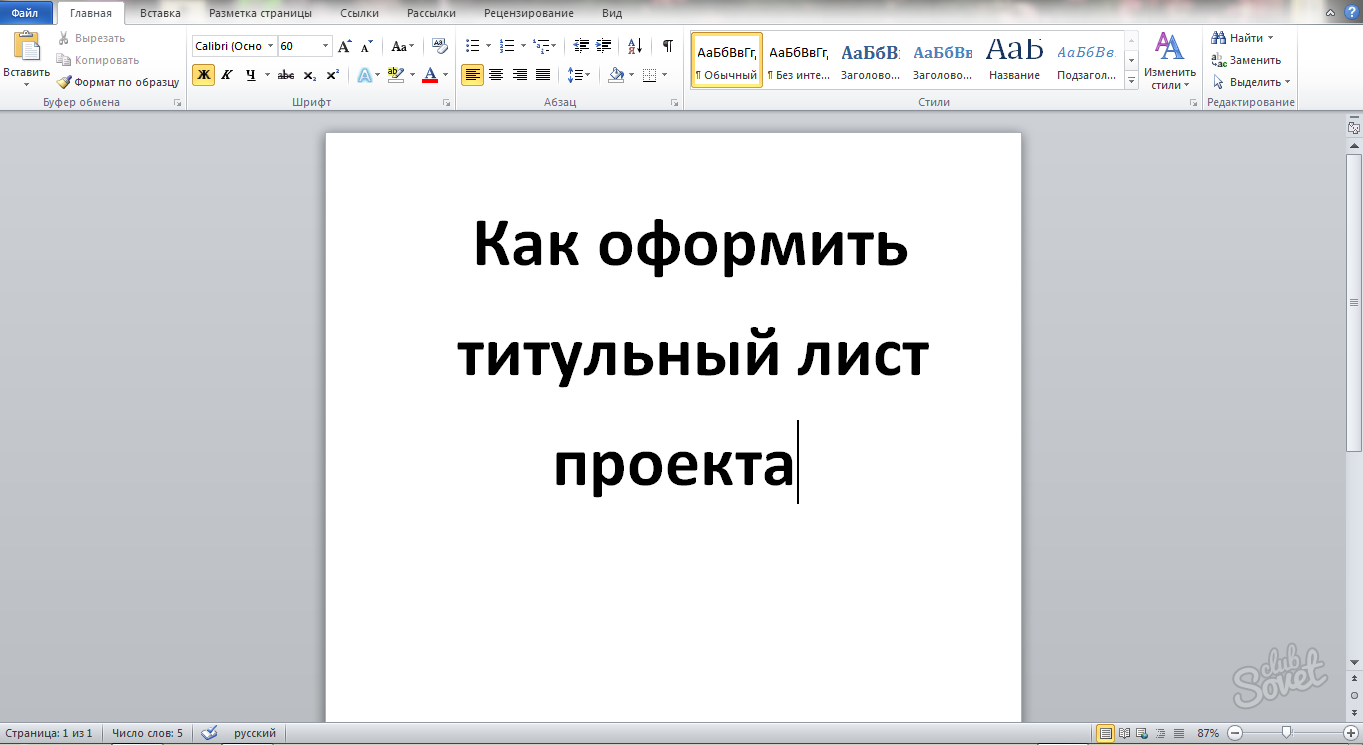This screenshot has height=745, width=1363.
Task: Click the Sort icon in the paragraph group
Action: [x=635, y=46]
